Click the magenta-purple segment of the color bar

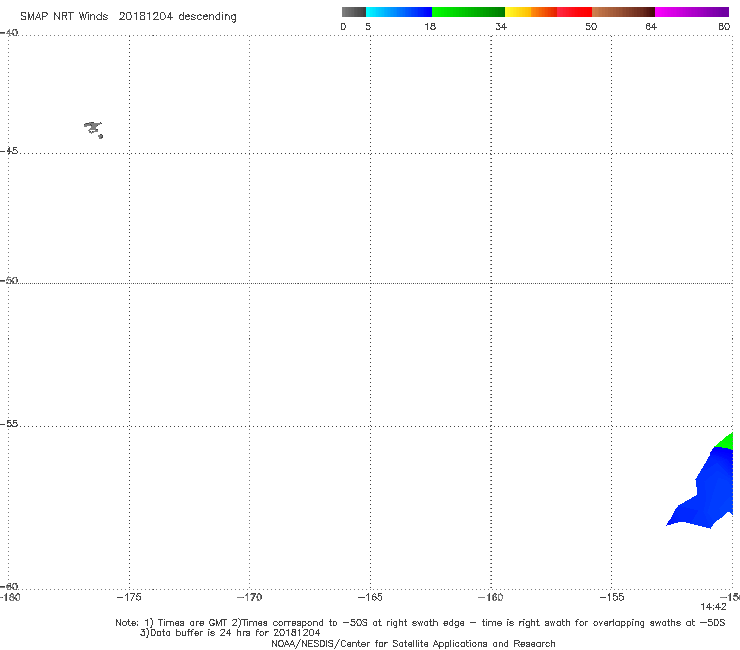click(x=692, y=12)
